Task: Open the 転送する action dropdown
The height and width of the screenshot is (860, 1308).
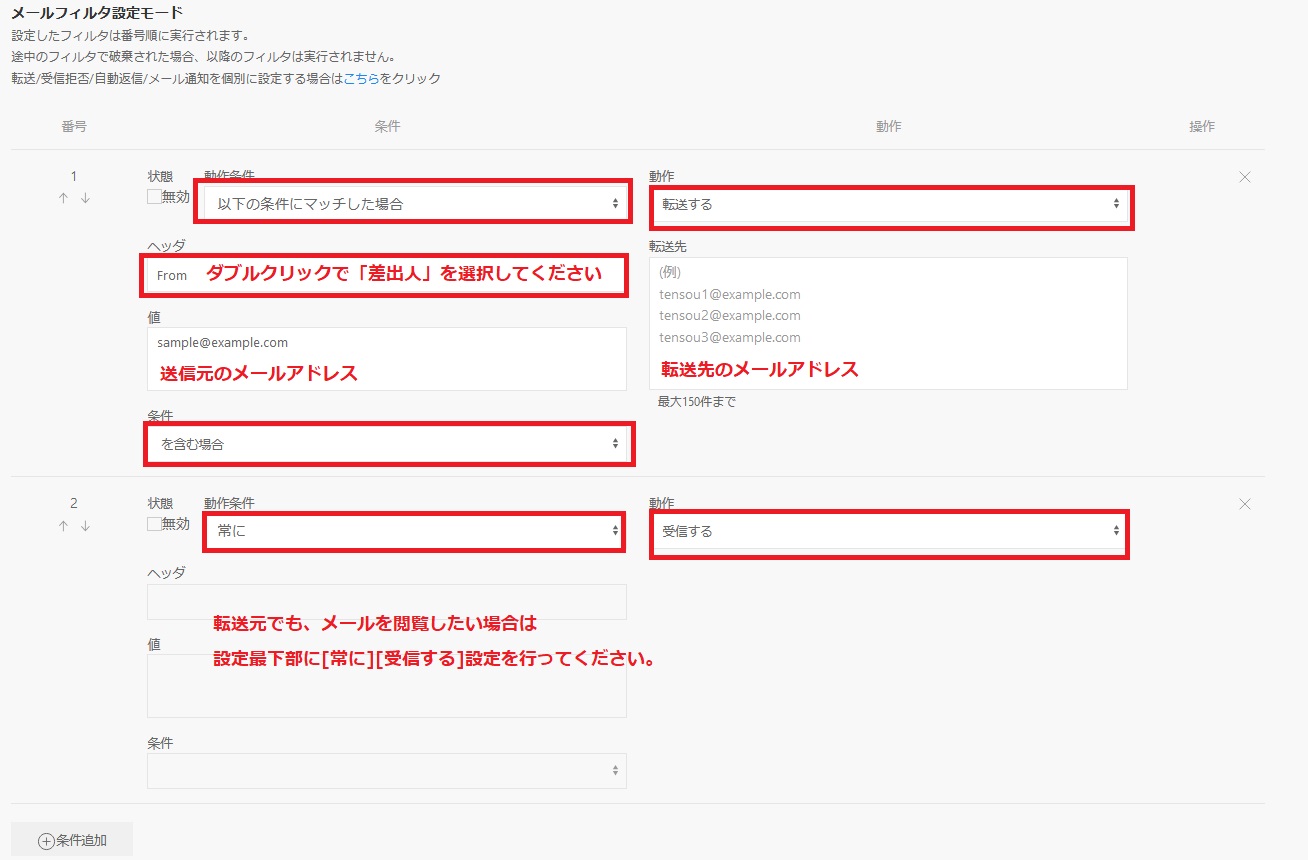Action: click(889, 204)
